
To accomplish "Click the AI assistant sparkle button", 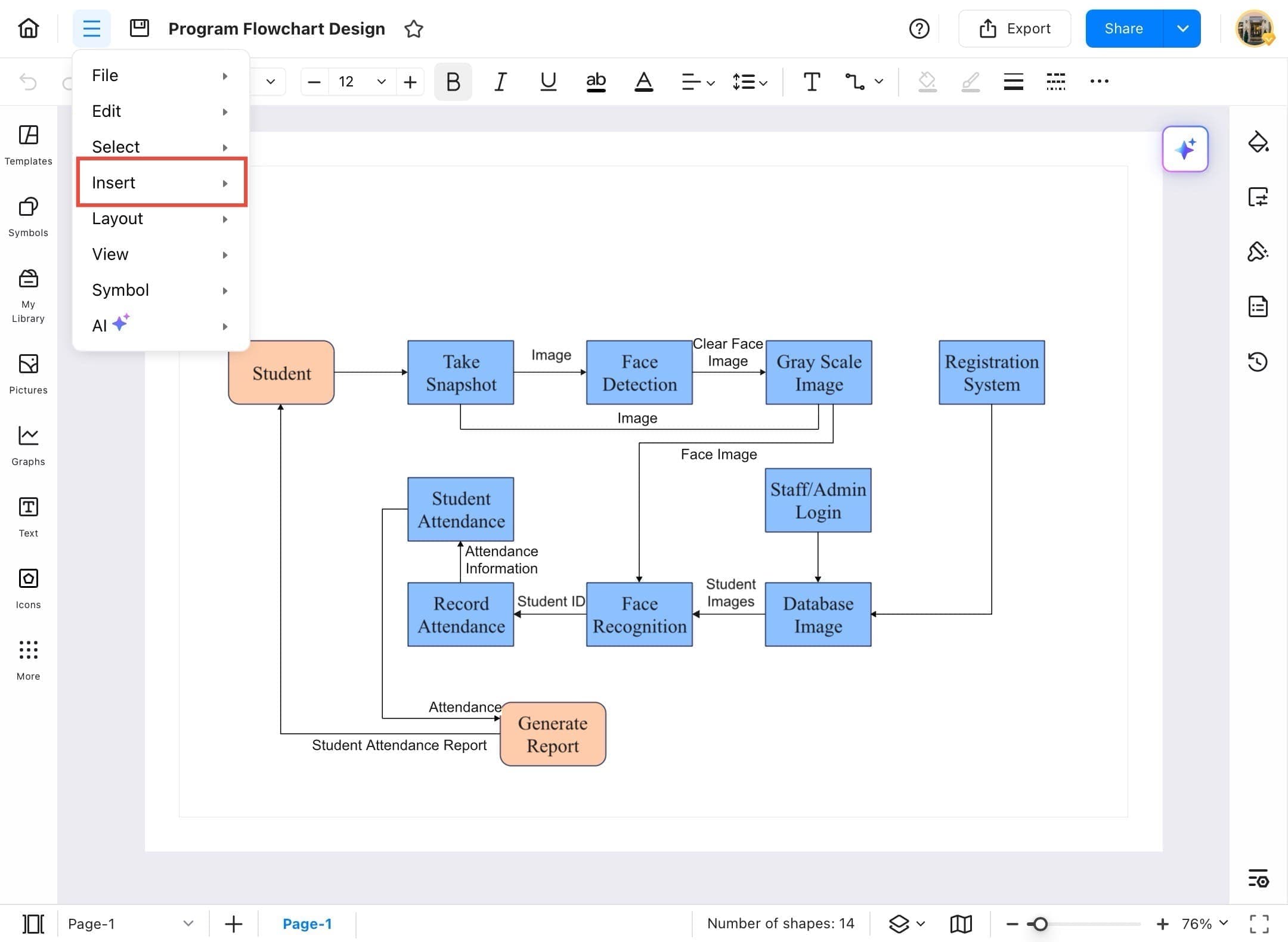I will [1185, 149].
